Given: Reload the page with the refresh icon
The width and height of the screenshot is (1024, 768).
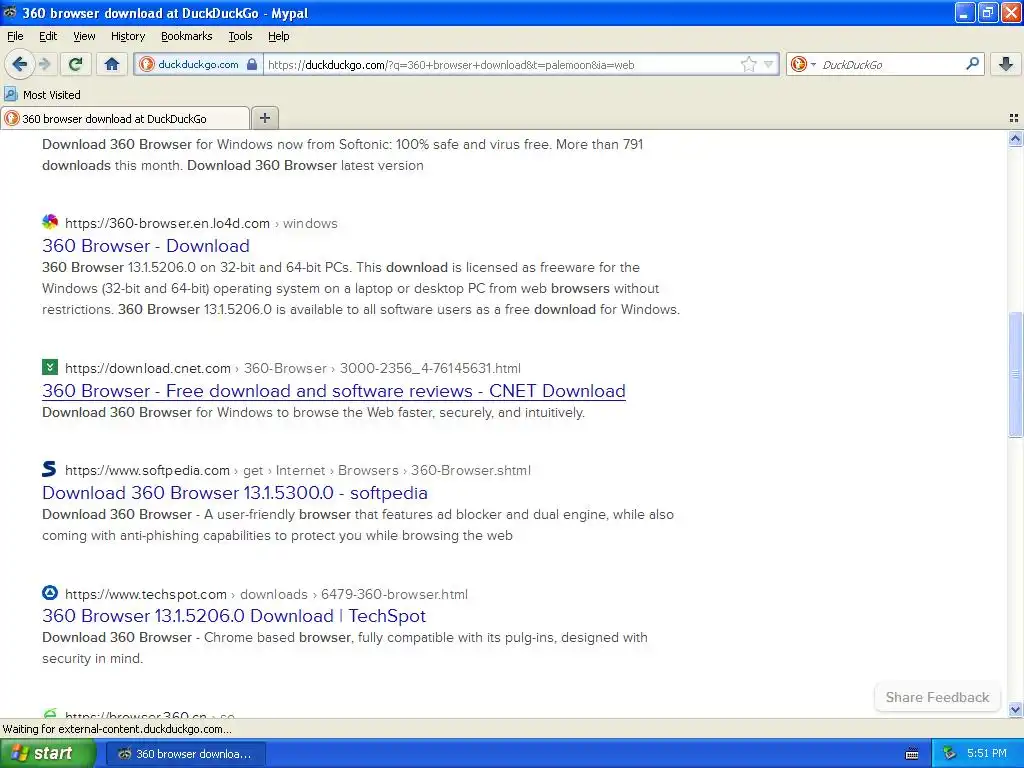Looking at the screenshot, I should tap(75, 64).
